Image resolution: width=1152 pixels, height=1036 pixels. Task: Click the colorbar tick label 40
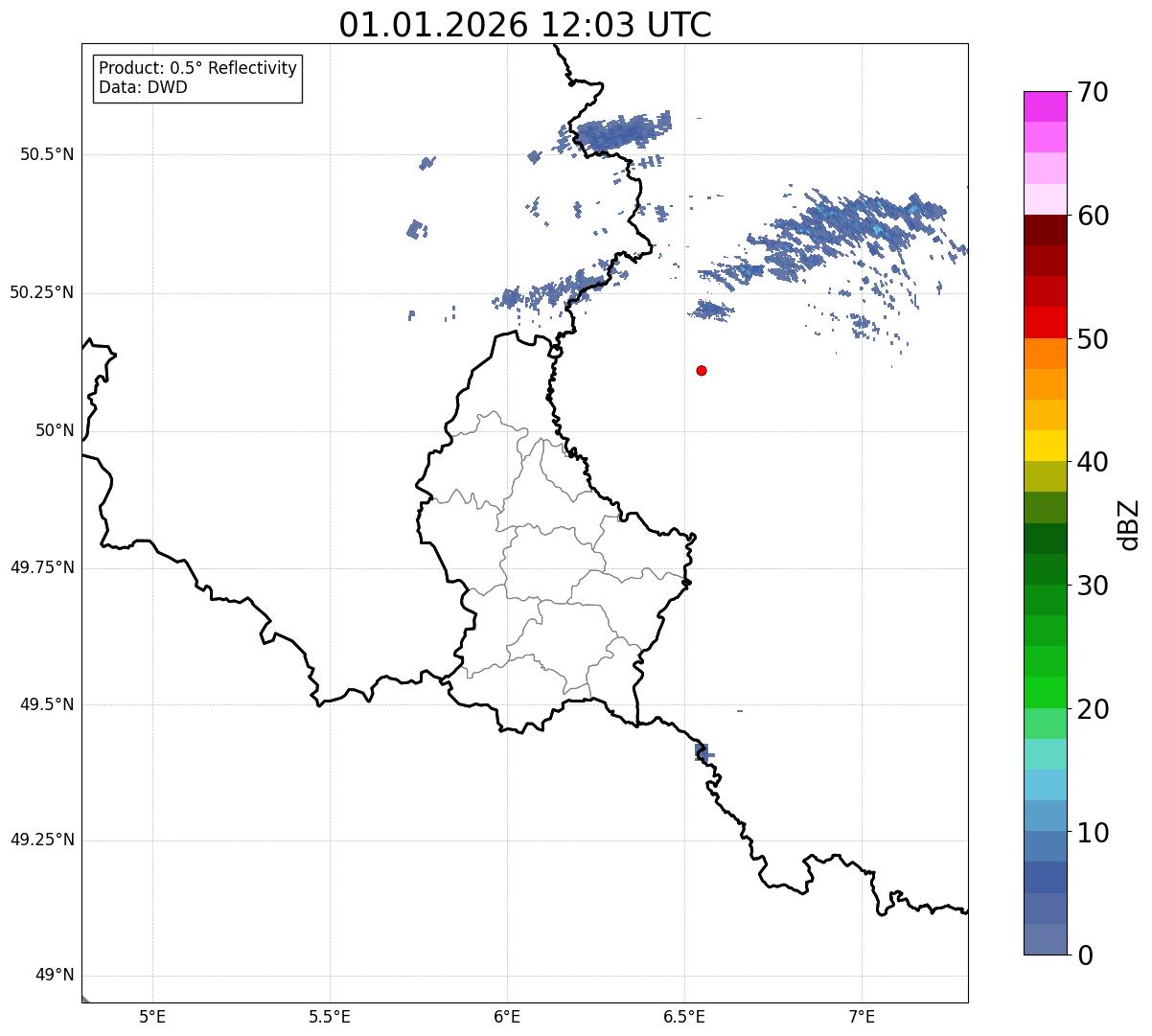click(1093, 462)
